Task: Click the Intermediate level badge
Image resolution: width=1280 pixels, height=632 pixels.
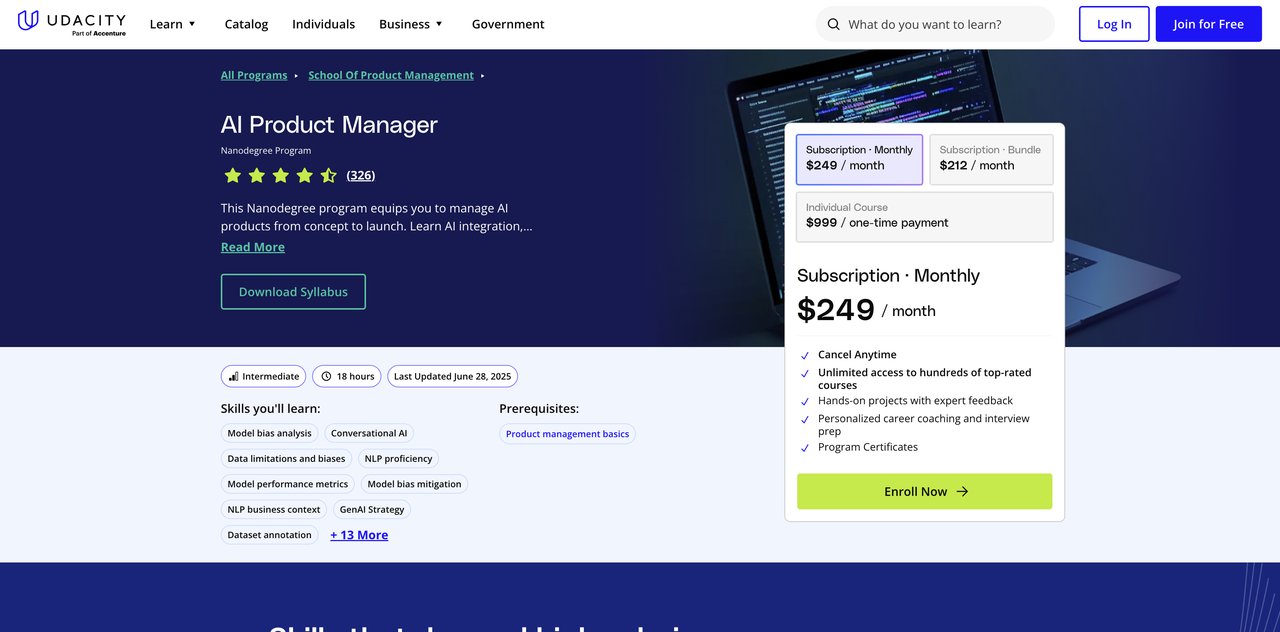Action: coord(264,377)
